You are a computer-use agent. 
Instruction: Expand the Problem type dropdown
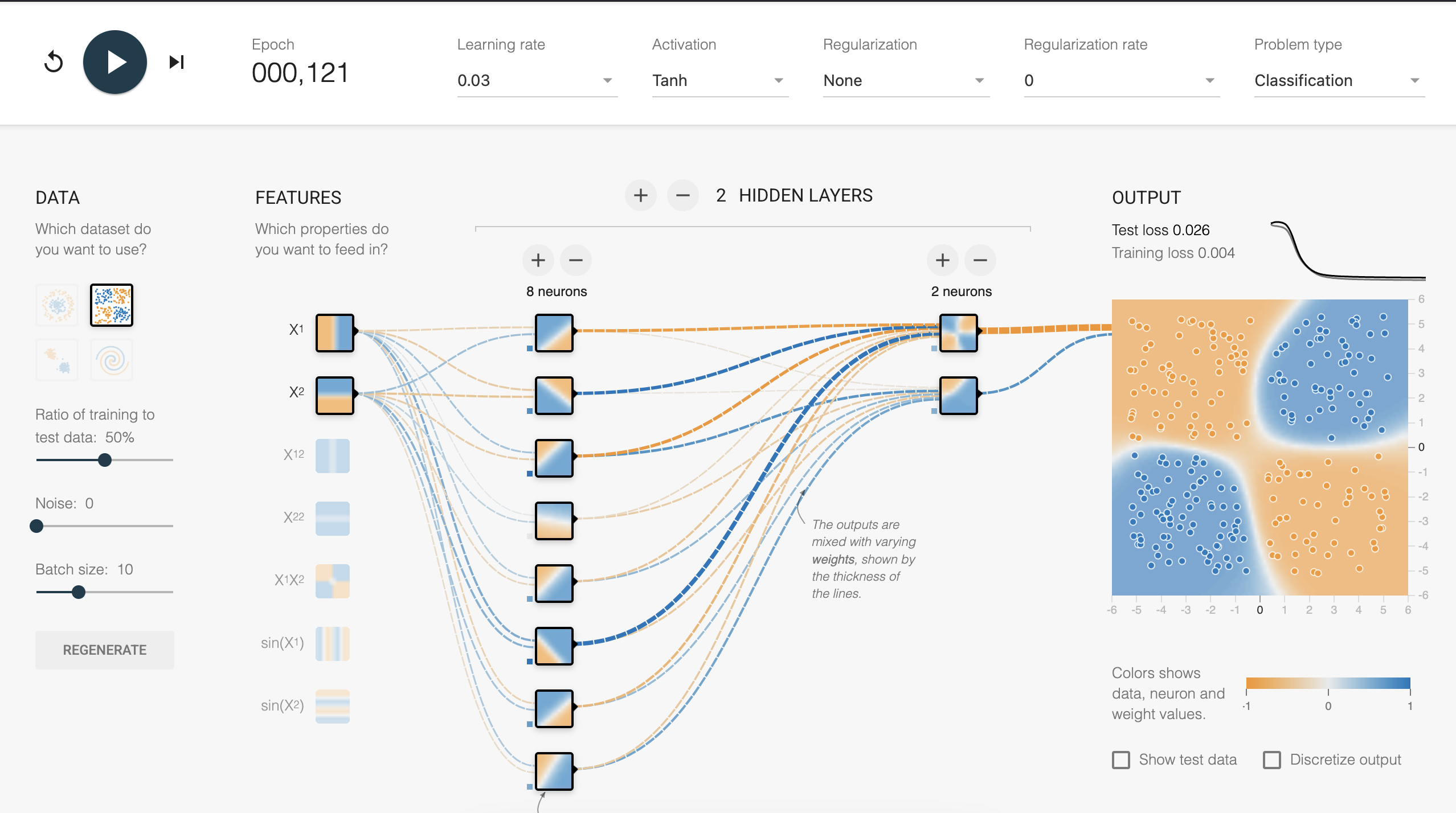tap(1339, 81)
